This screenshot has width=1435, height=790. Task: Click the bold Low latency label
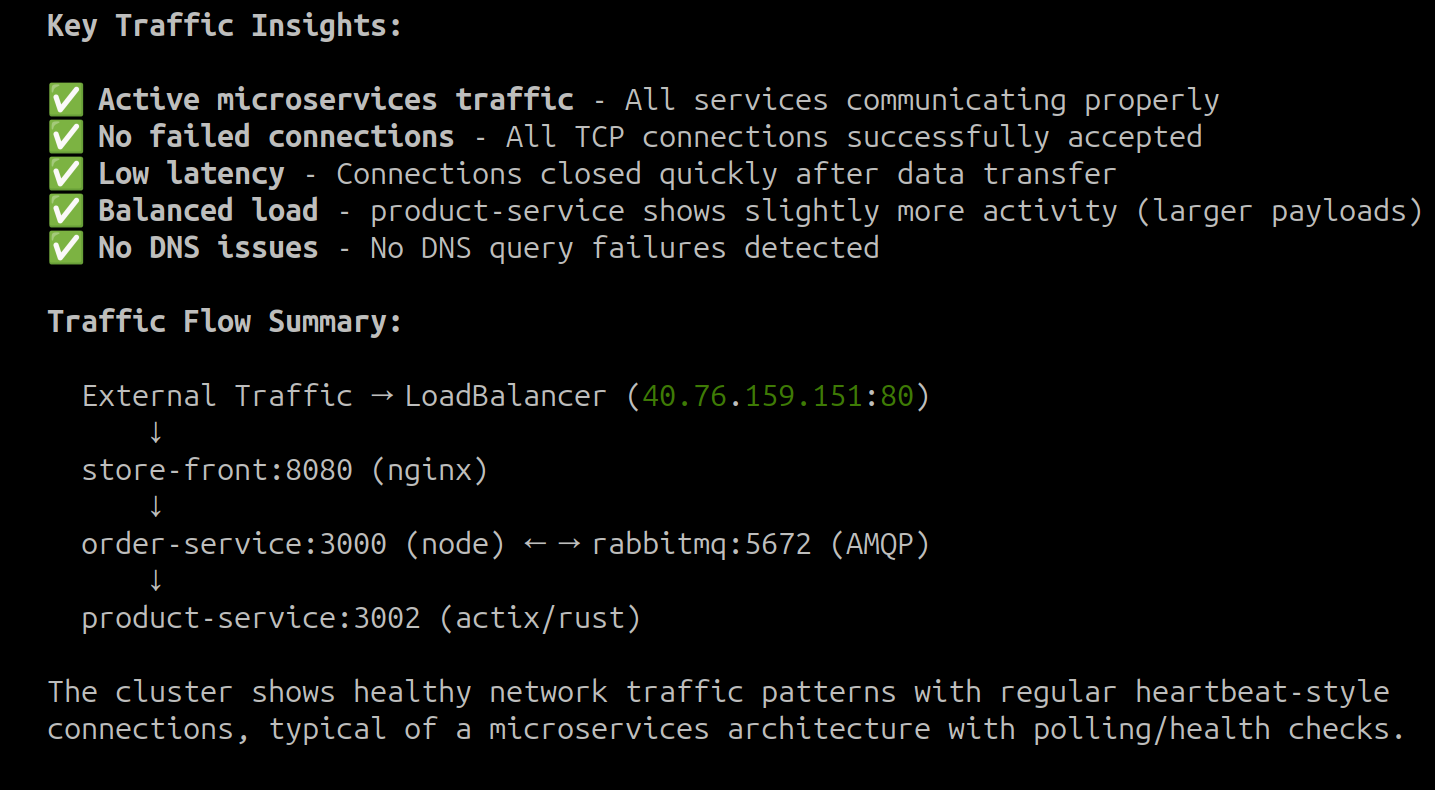pos(191,174)
